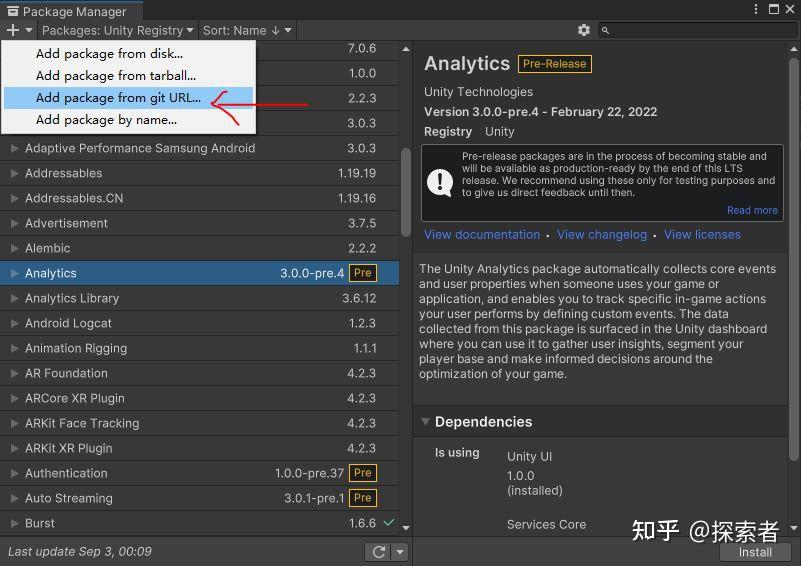The width and height of the screenshot is (801, 566).
Task: Click the refresh packages icon
Action: pyautogui.click(x=379, y=552)
